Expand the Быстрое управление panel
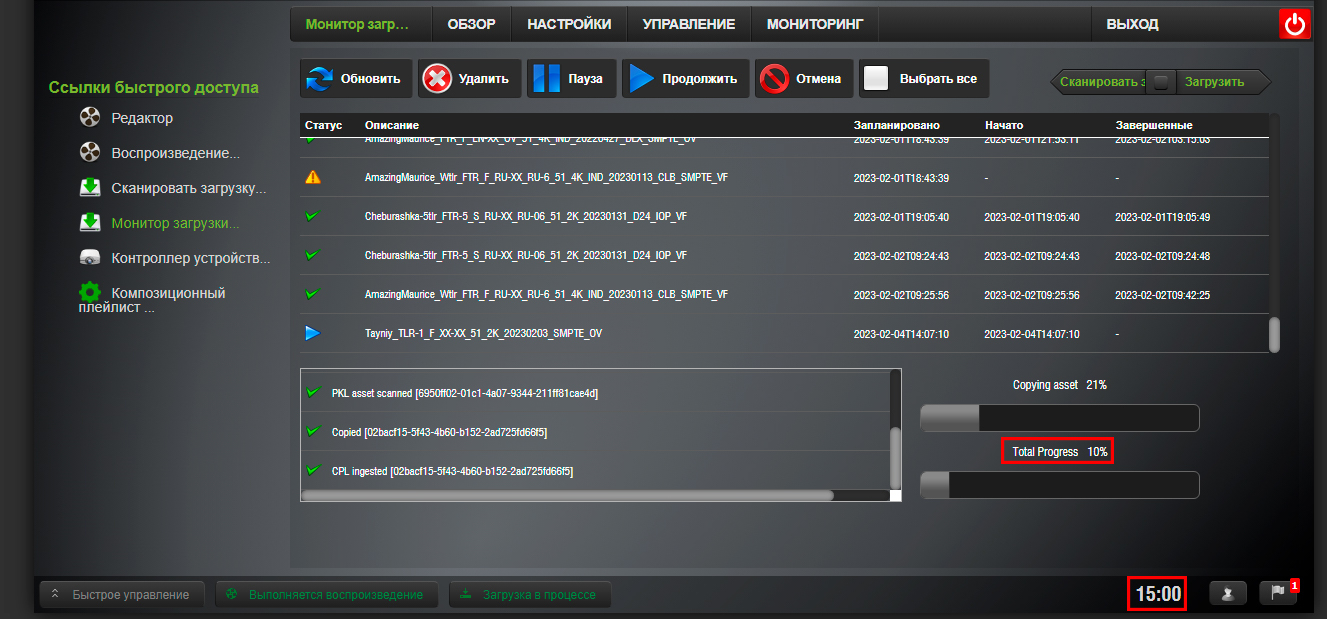1327x619 pixels. pos(122,594)
